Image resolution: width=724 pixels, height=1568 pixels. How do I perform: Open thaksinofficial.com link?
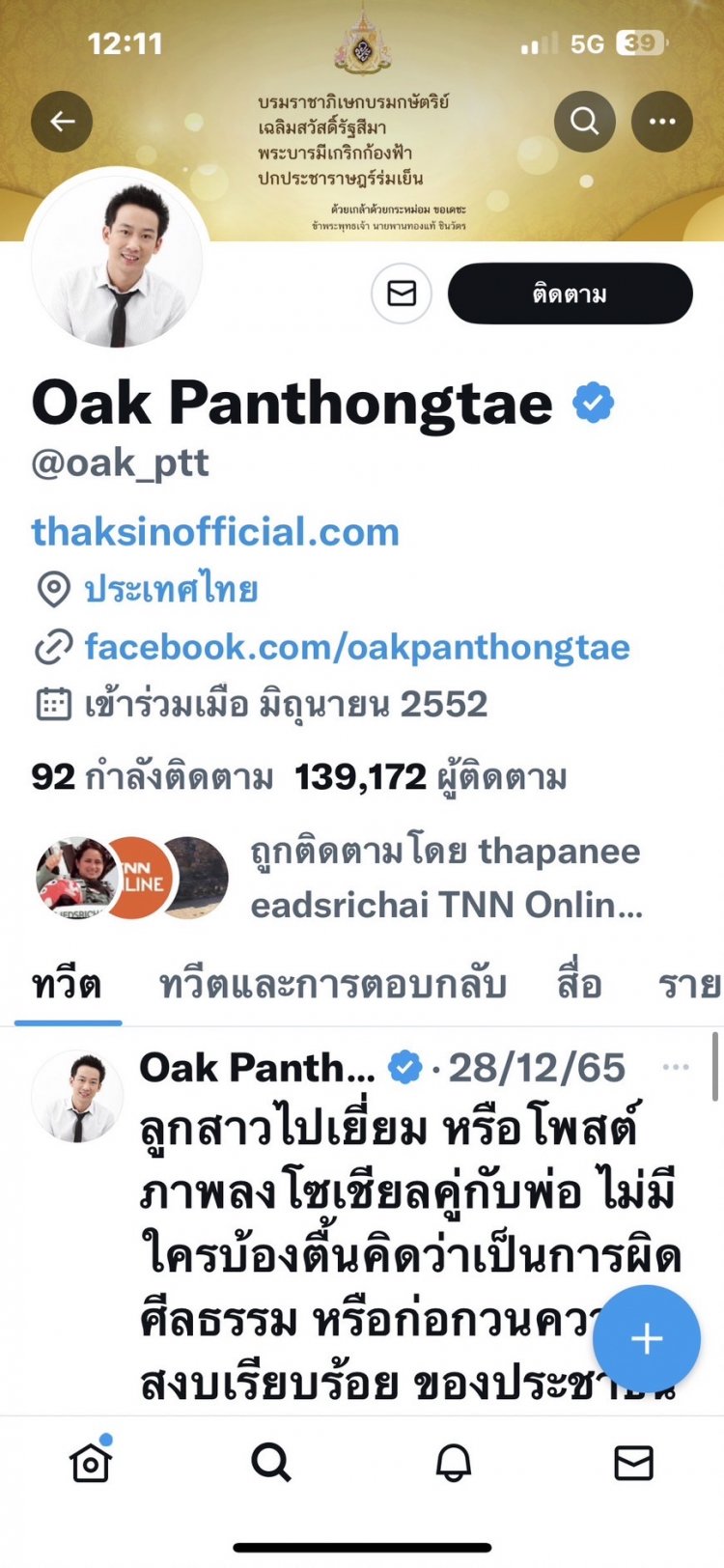(215, 531)
